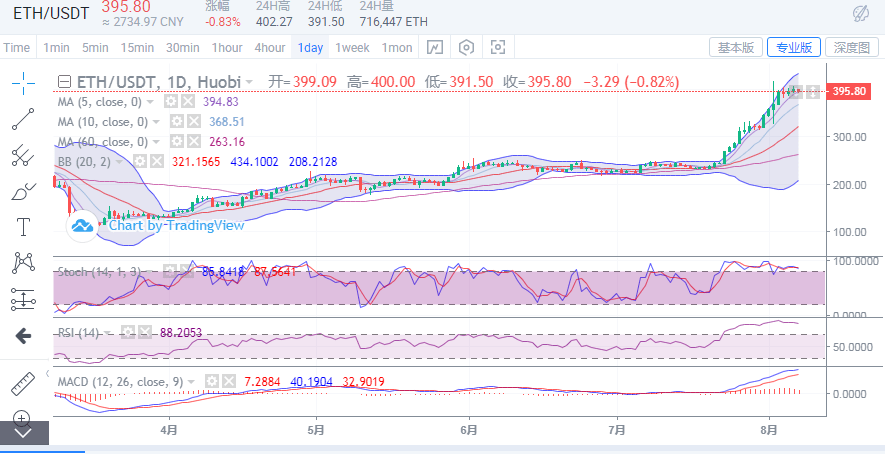This screenshot has width=885, height=454.
Task: Open the indicators chart icon in toolbar
Action: click(434, 47)
